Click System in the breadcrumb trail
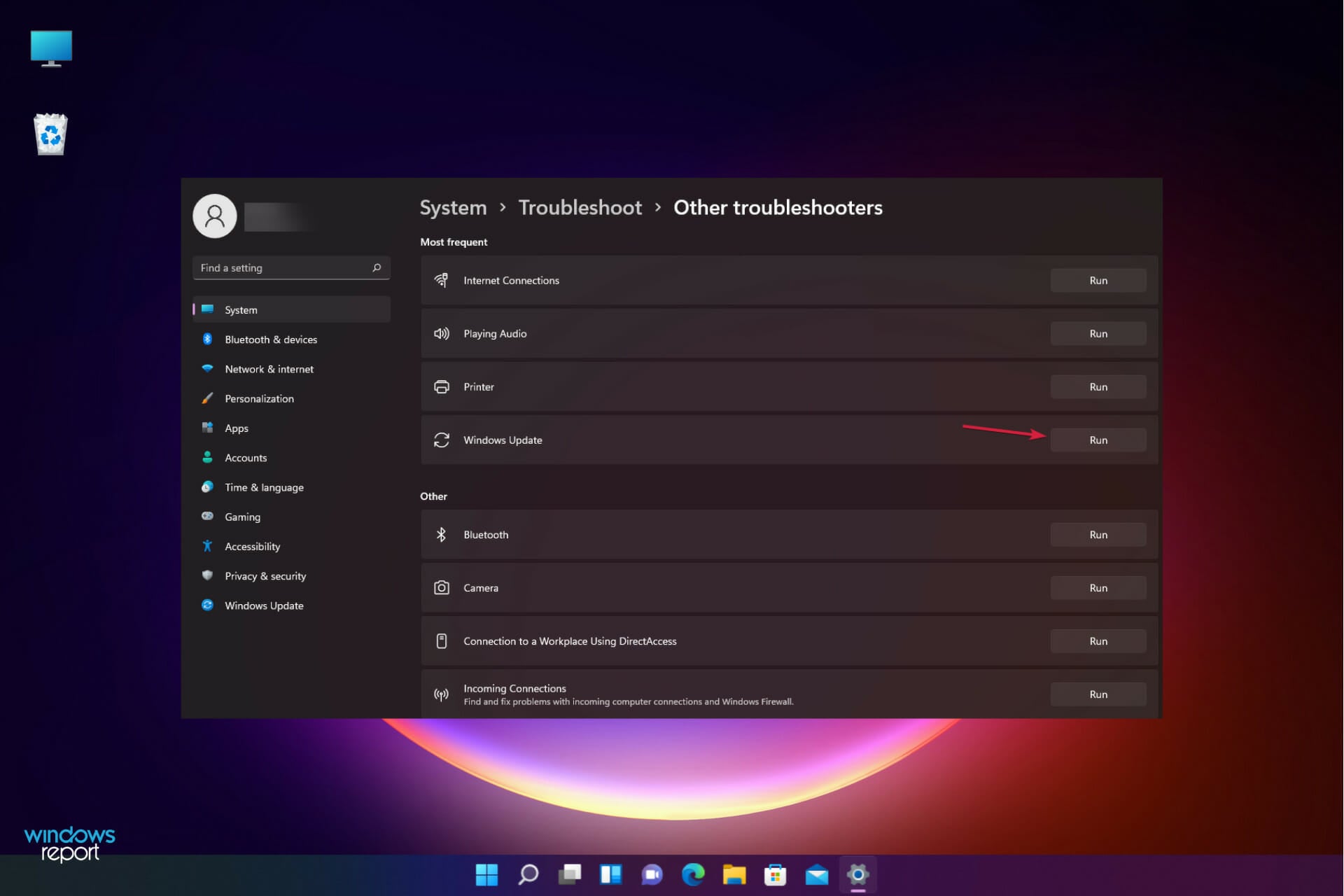The width and height of the screenshot is (1344, 896). (452, 207)
